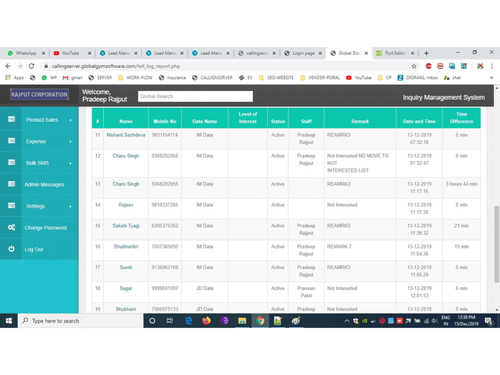This screenshot has width=500, height=375.
Task: Close the Global Data tab
Action: pyautogui.click(x=366, y=53)
